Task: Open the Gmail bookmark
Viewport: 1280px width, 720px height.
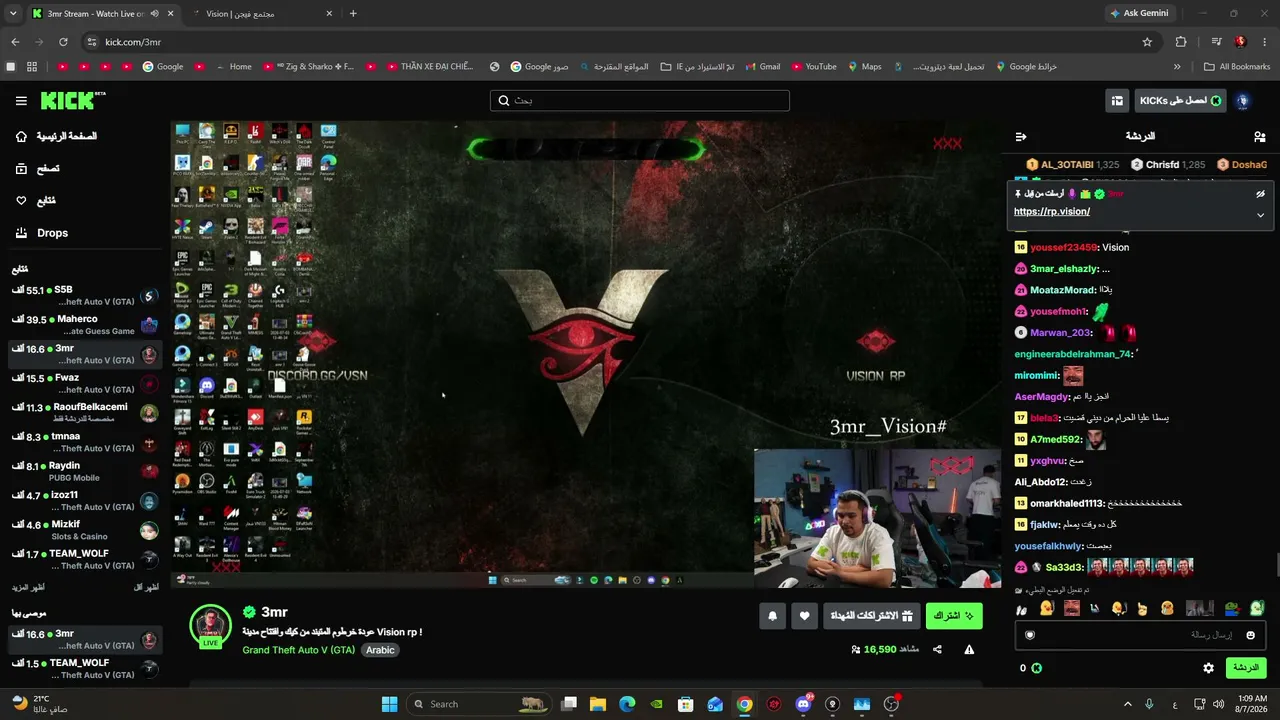Action: (762, 67)
